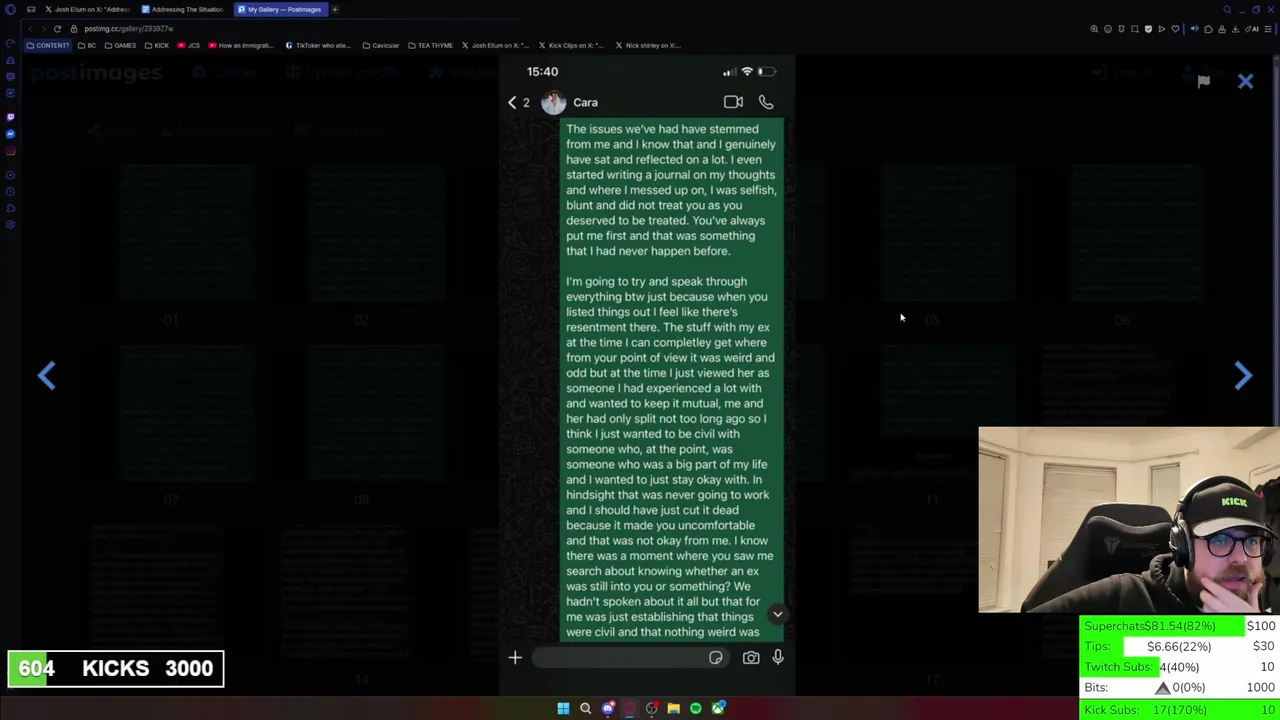Open Spotify from the taskbar
Image resolution: width=1280 pixels, height=720 pixels.
pyautogui.click(x=695, y=708)
